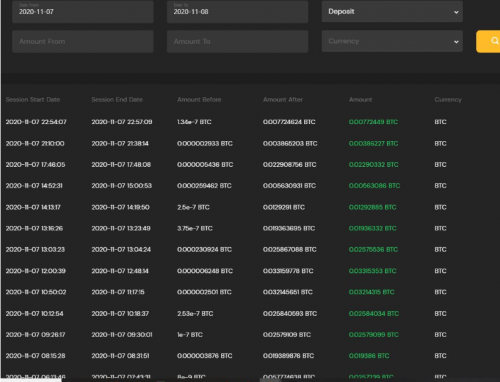Click amount before 1.34e-7 BTC
This screenshot has height=382, width=500.
click(194, 122)
